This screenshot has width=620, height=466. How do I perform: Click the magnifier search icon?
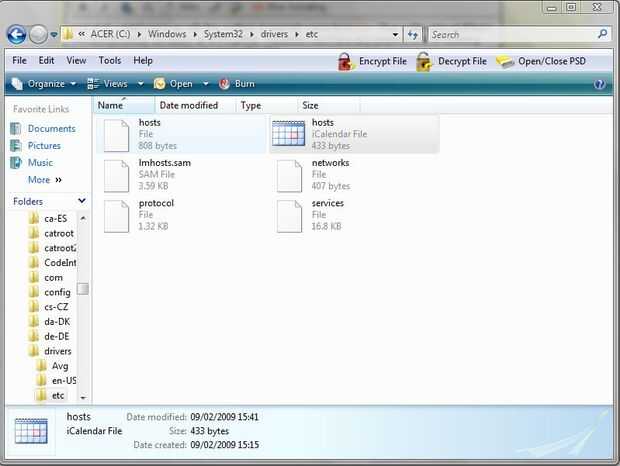pyautogui.click(x=603, y=34)
